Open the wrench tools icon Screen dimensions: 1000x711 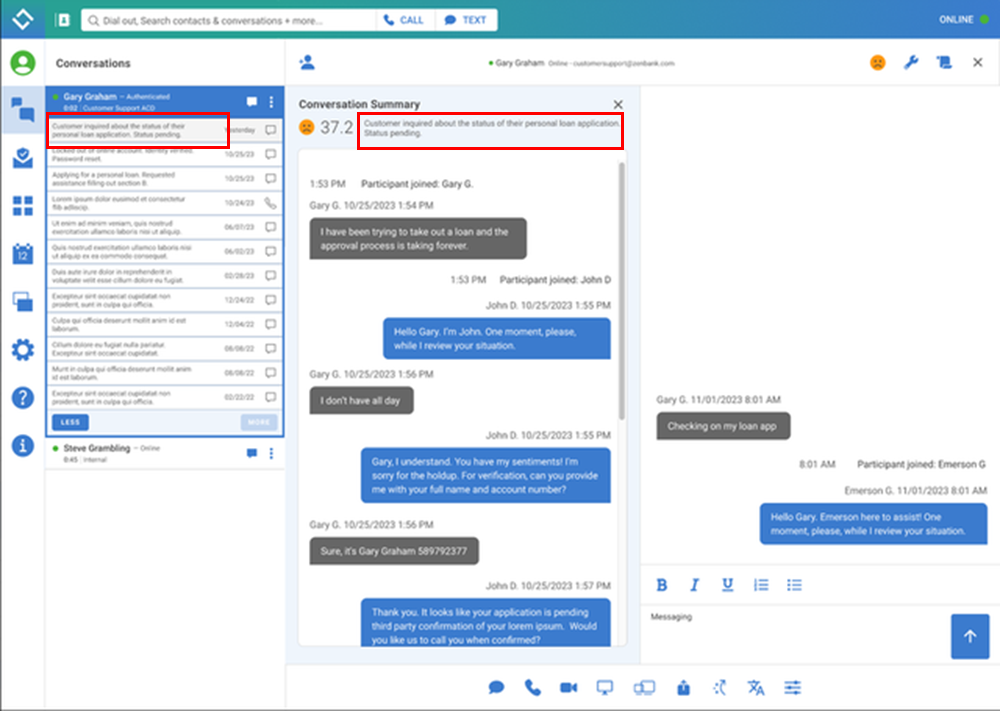coord(910,63)
